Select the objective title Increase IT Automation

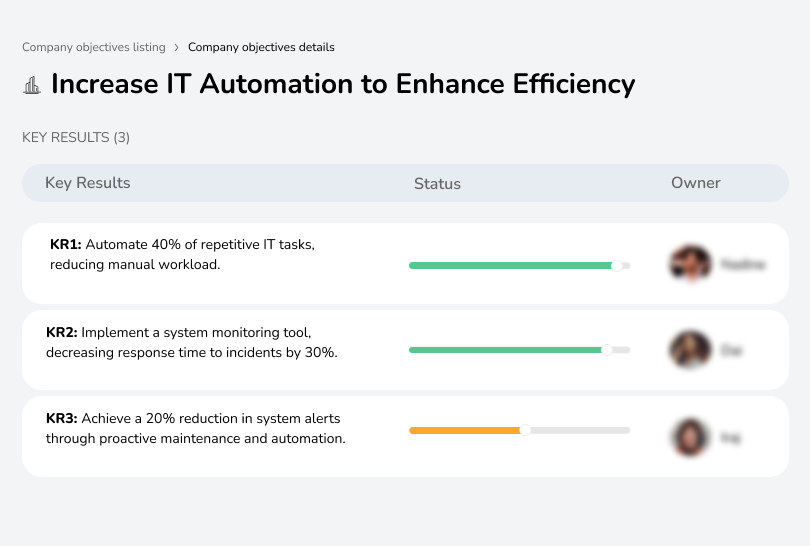pyautogui.click(x=343, y=84)
